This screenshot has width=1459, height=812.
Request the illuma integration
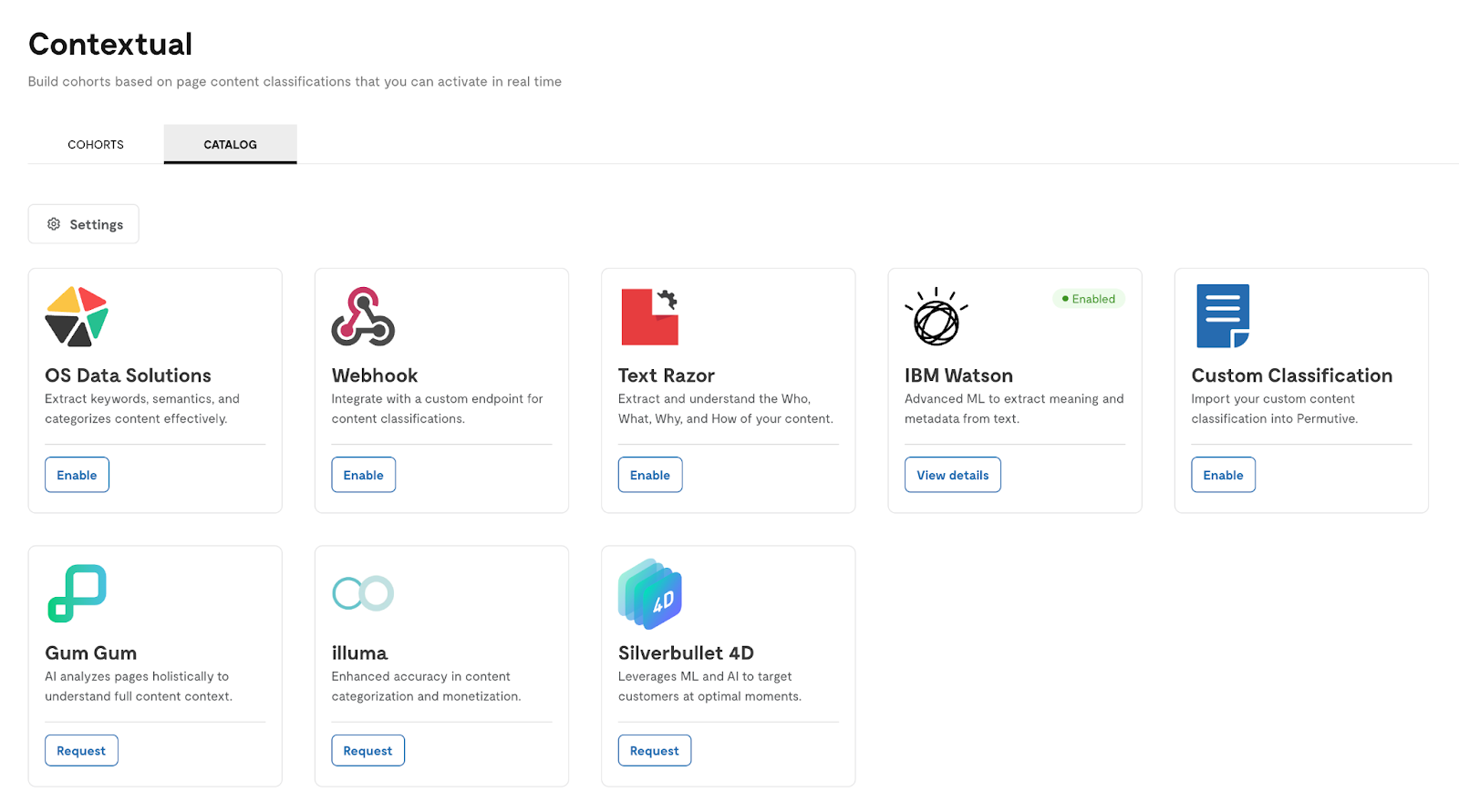pos(367,751)
